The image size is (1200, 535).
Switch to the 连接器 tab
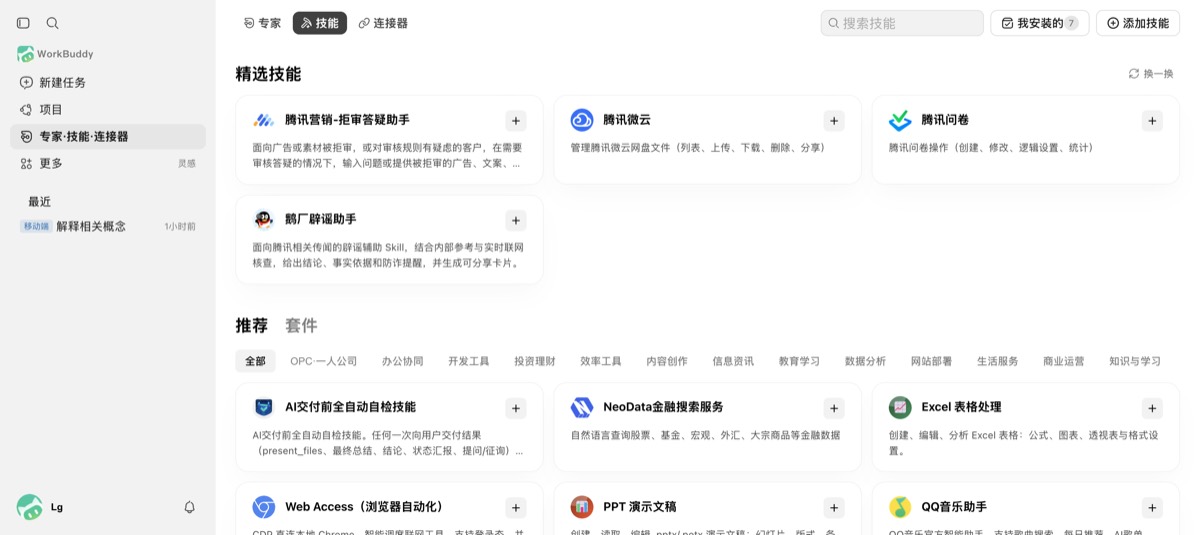click(383, 23)
